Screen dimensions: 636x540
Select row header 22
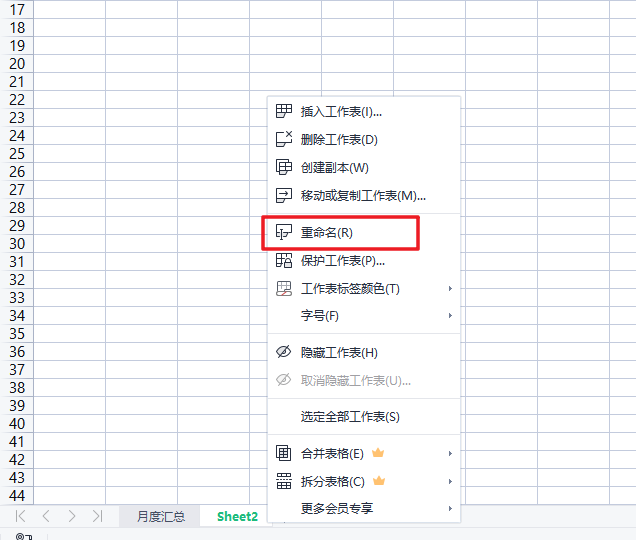(17, 99)
